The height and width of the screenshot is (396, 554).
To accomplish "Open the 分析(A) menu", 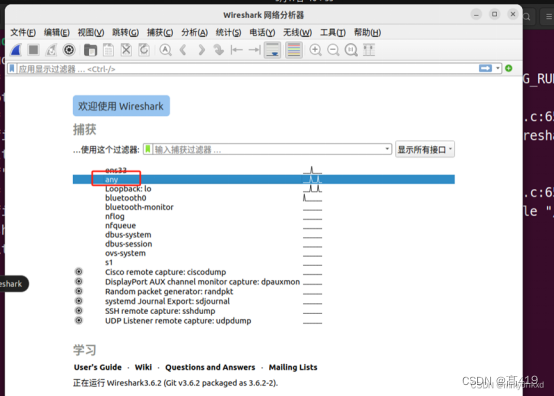I will [x=194, y=32].
